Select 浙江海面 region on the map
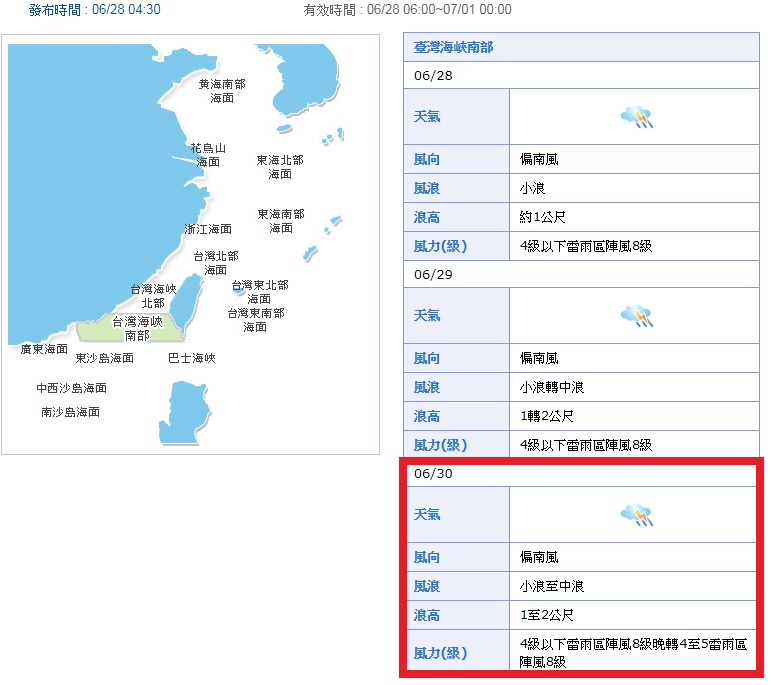The height and width of the screenshot is (685, 771). click(208, 229)
